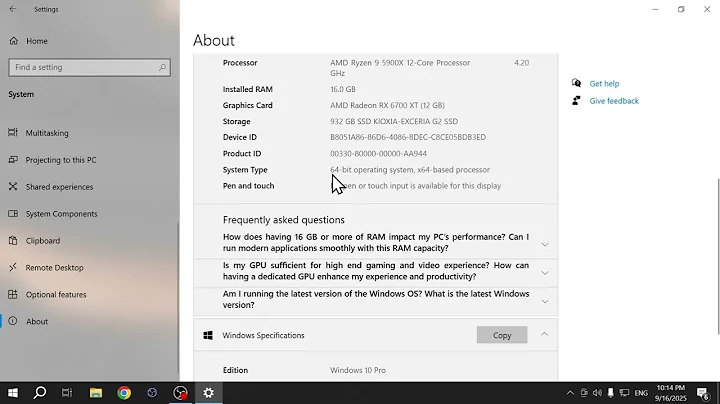Open the Home page icon
720x404 pixels.
[x=14, y=41]
